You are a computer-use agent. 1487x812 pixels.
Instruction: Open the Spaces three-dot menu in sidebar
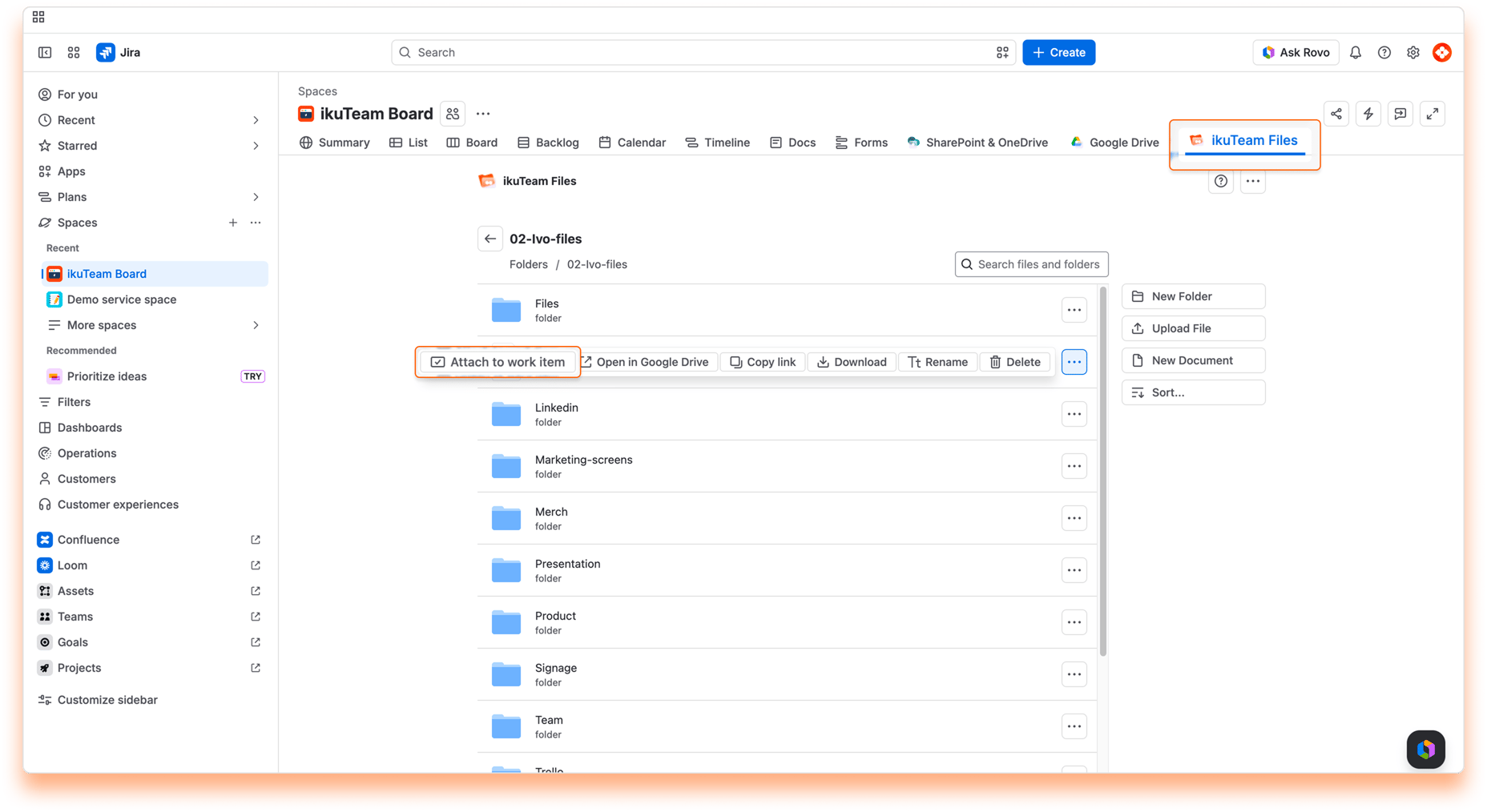(x=256, y=223)
